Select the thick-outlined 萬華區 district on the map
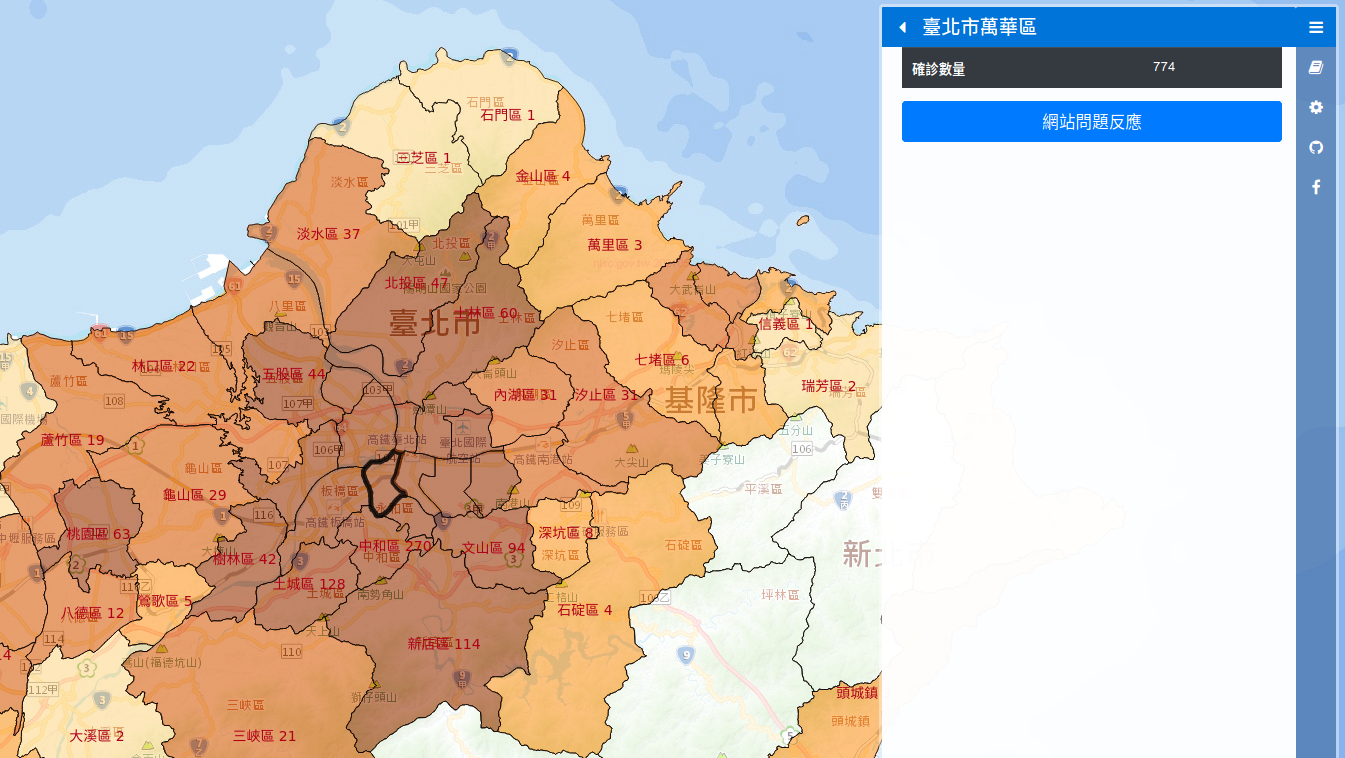The image size is (1345, 758). (385, 482)
